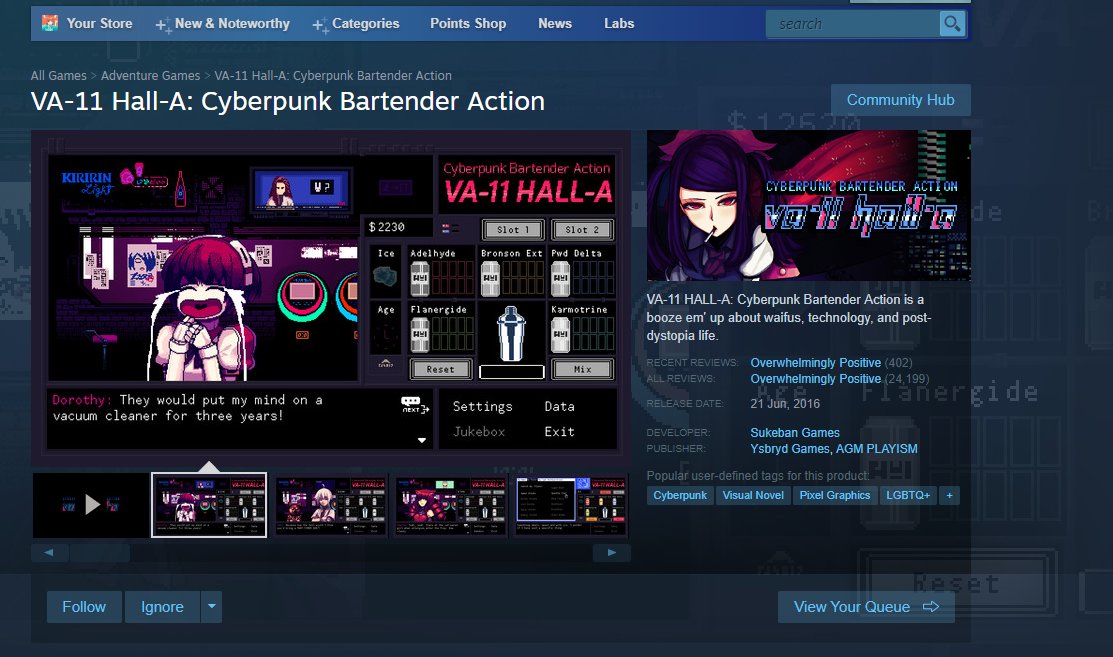
Task: Open the VA-11 Hall-A breadcrumb link
Action: 333,75
